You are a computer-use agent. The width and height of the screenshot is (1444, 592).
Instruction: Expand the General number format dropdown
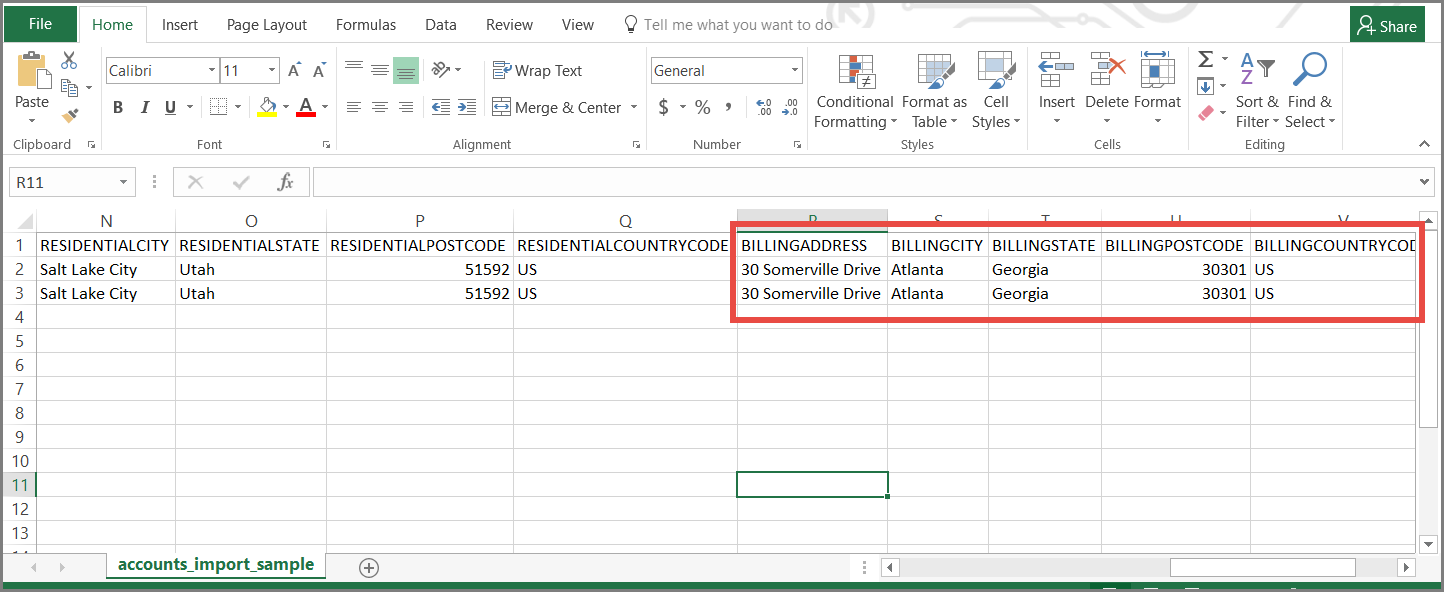(795, 71)
